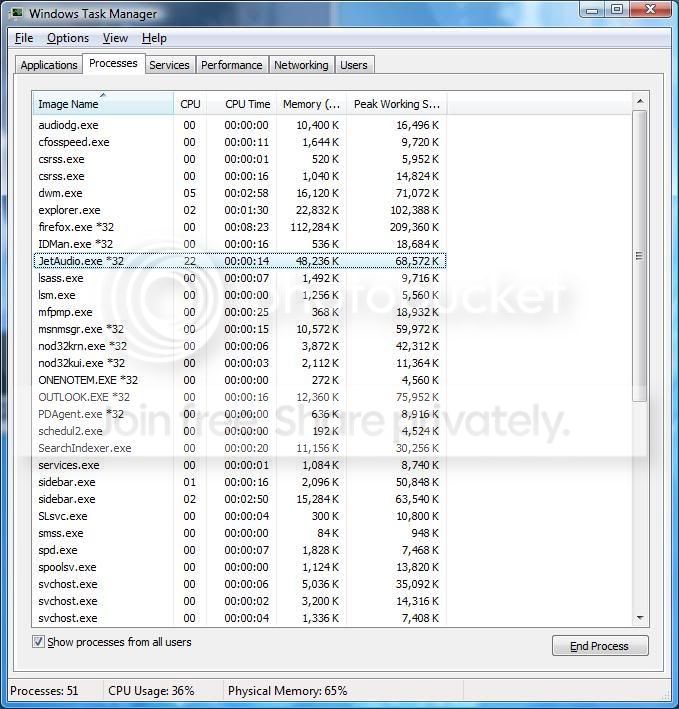This screenshot has height=709, width=679.
Task: Close the Windows Task Manager window
Action: [x=650, y=9]
